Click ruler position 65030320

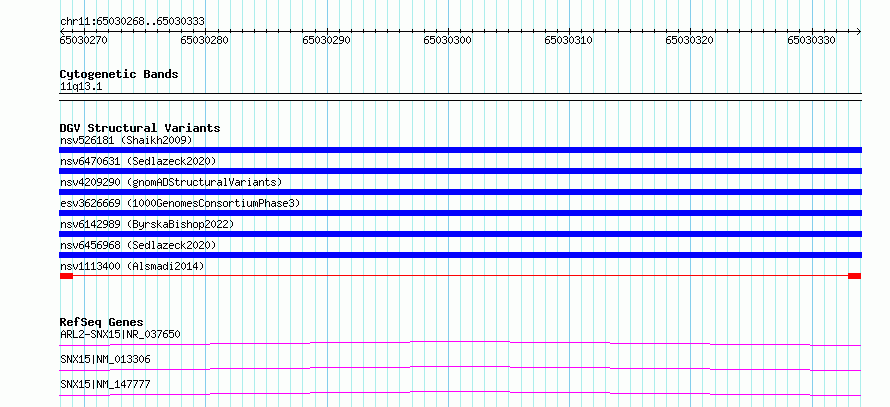point(690,40)
